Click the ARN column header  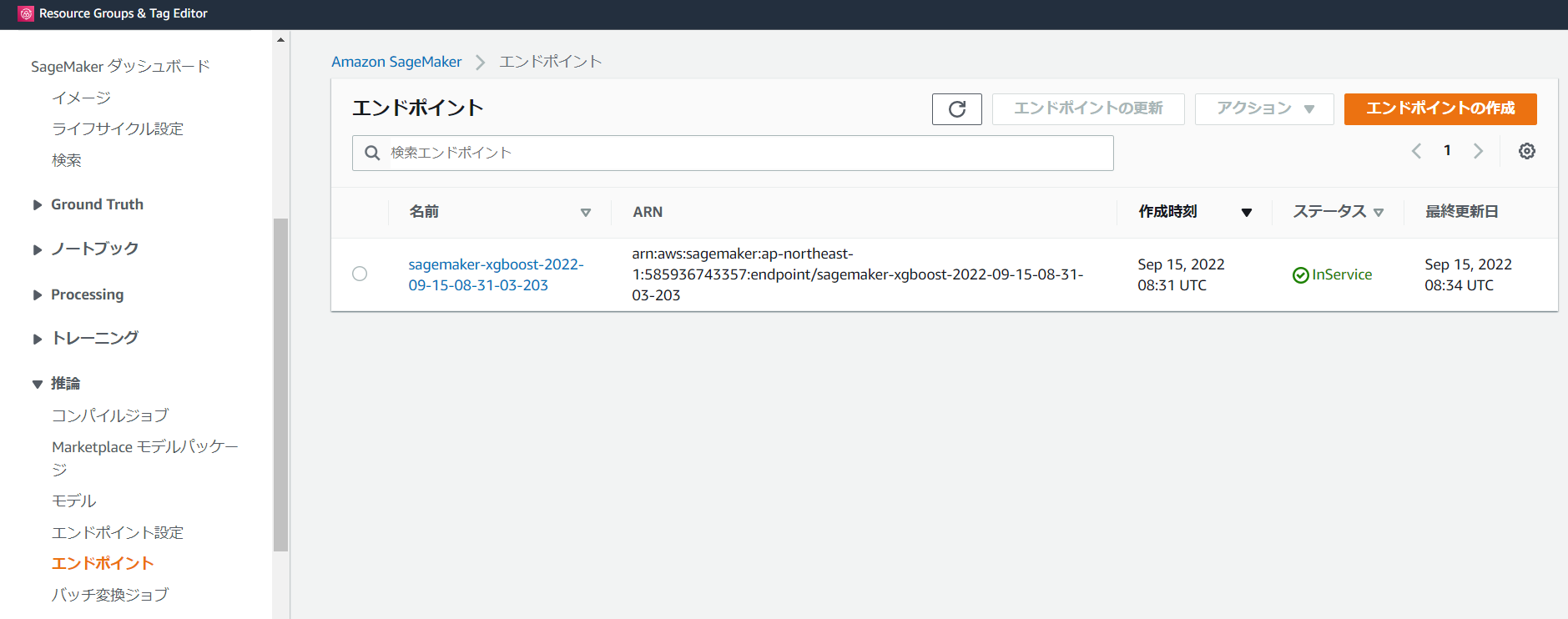coord(648,212)
